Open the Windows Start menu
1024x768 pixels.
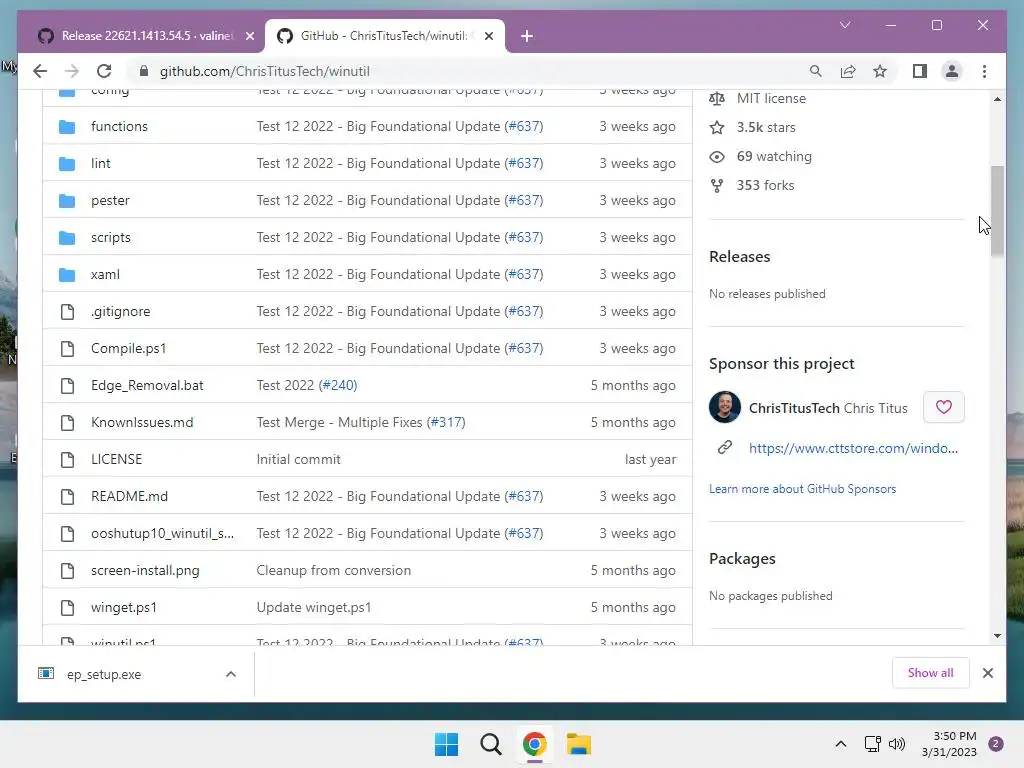tap(447, 744)
